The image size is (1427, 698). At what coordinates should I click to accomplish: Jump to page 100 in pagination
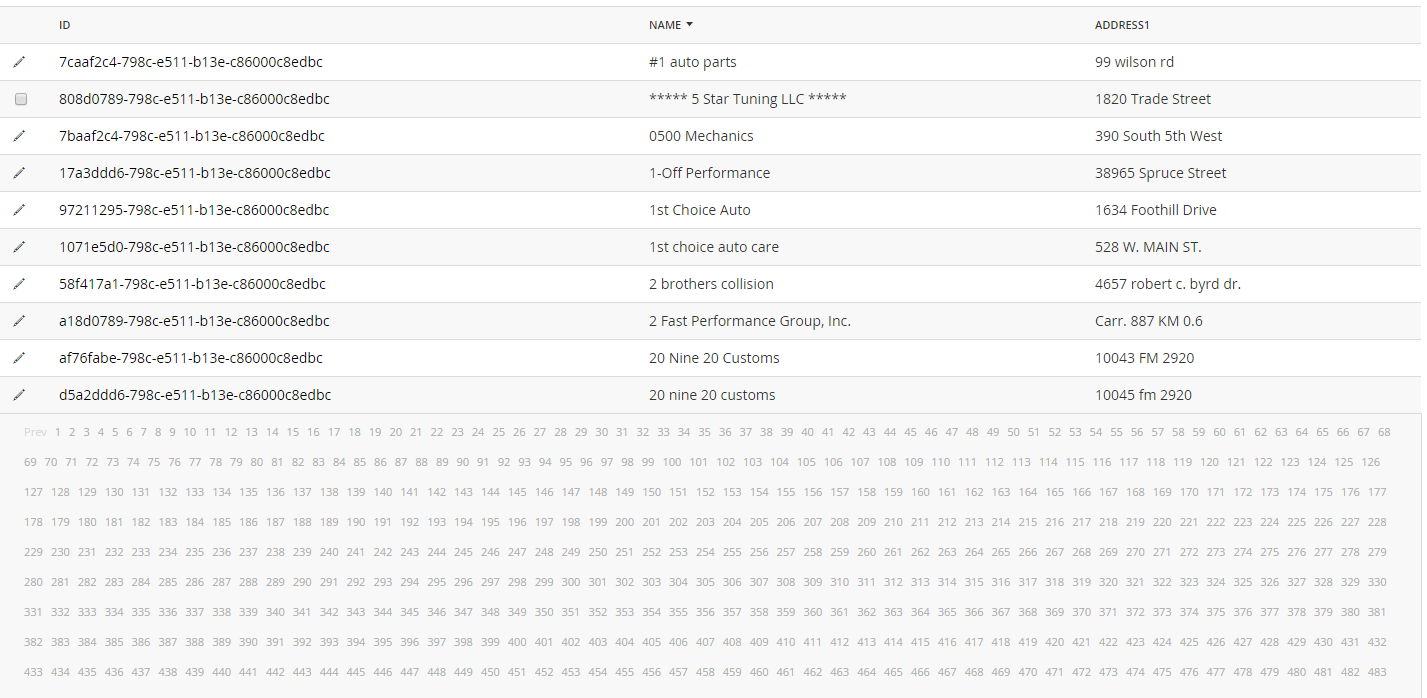point(672,462)
